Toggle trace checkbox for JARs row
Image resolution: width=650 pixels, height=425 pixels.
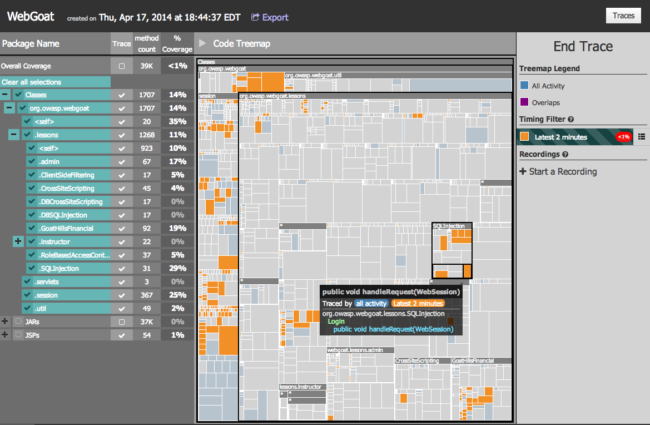click(121, 321)
